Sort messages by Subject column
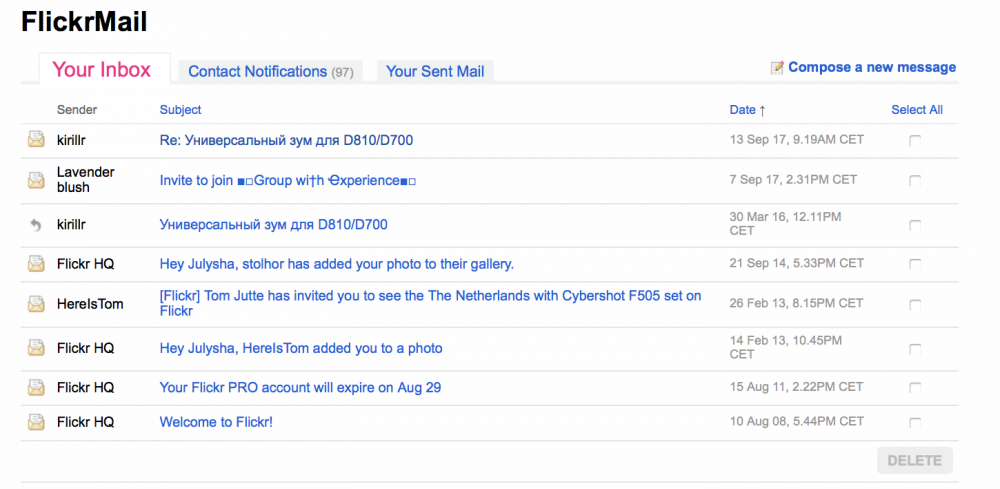1000x489 pixels. [x=180, y=110]
